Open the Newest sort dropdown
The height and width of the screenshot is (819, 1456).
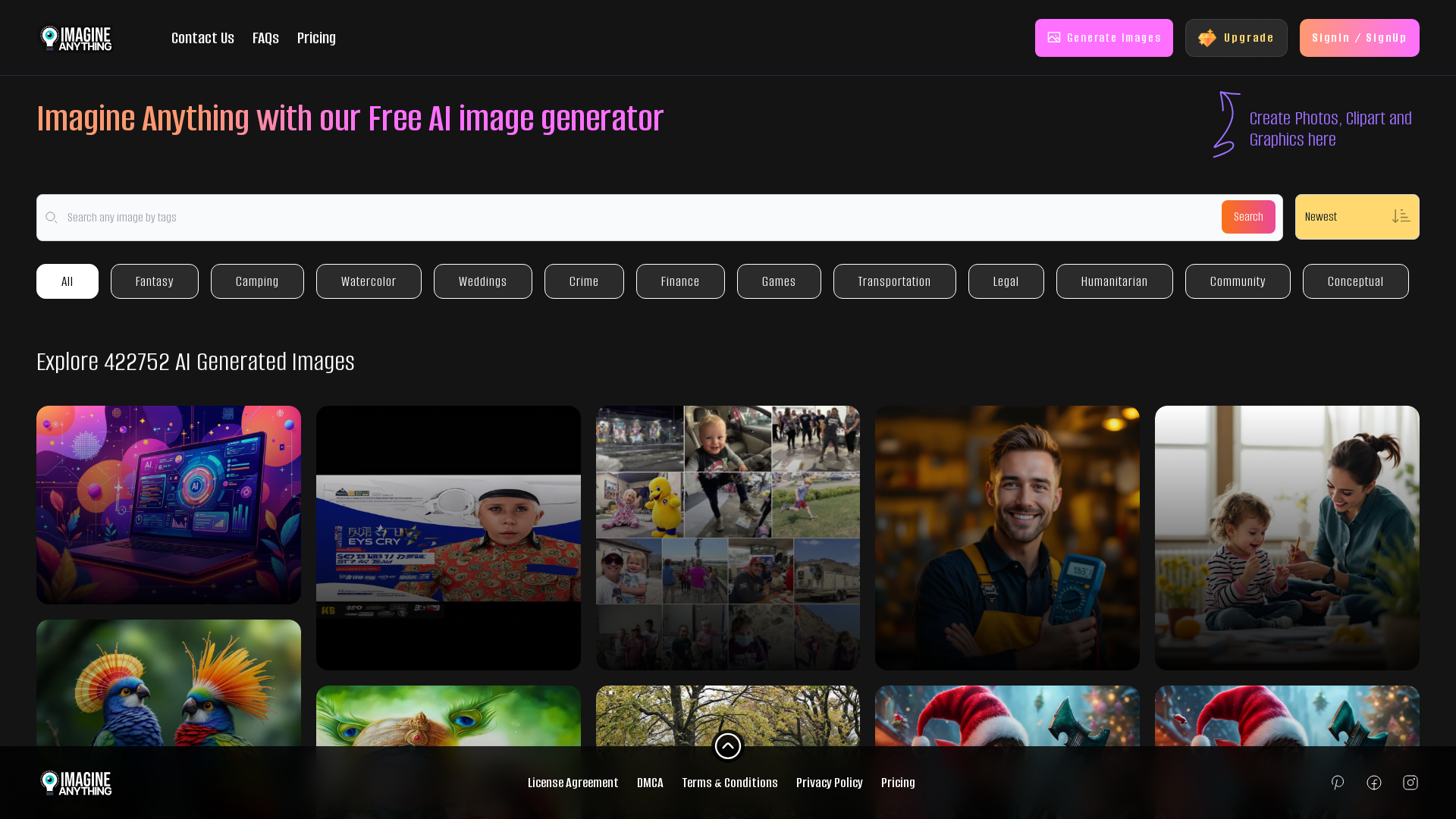click(x=1342, y=217)
